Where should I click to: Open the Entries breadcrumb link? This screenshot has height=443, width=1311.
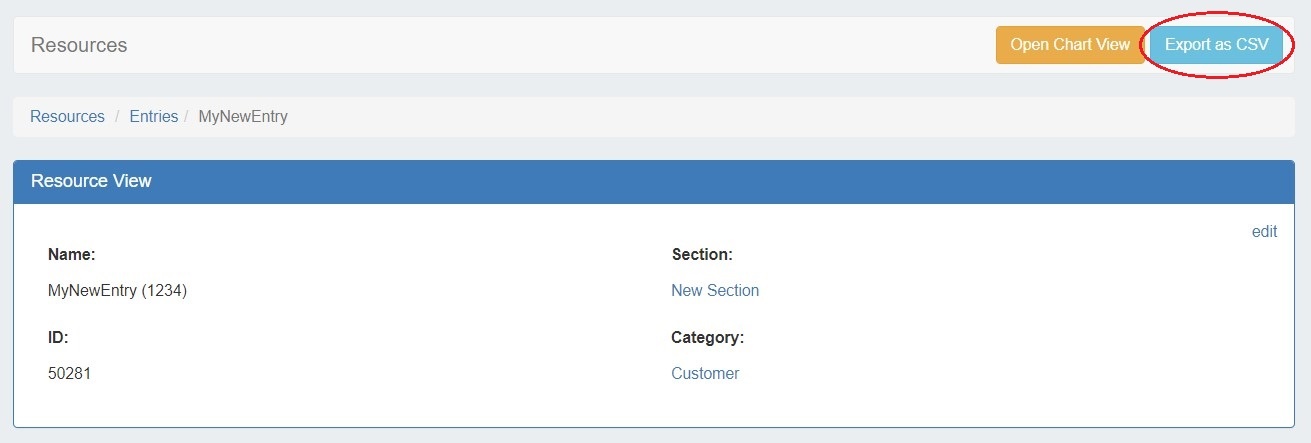pos(154,117)
